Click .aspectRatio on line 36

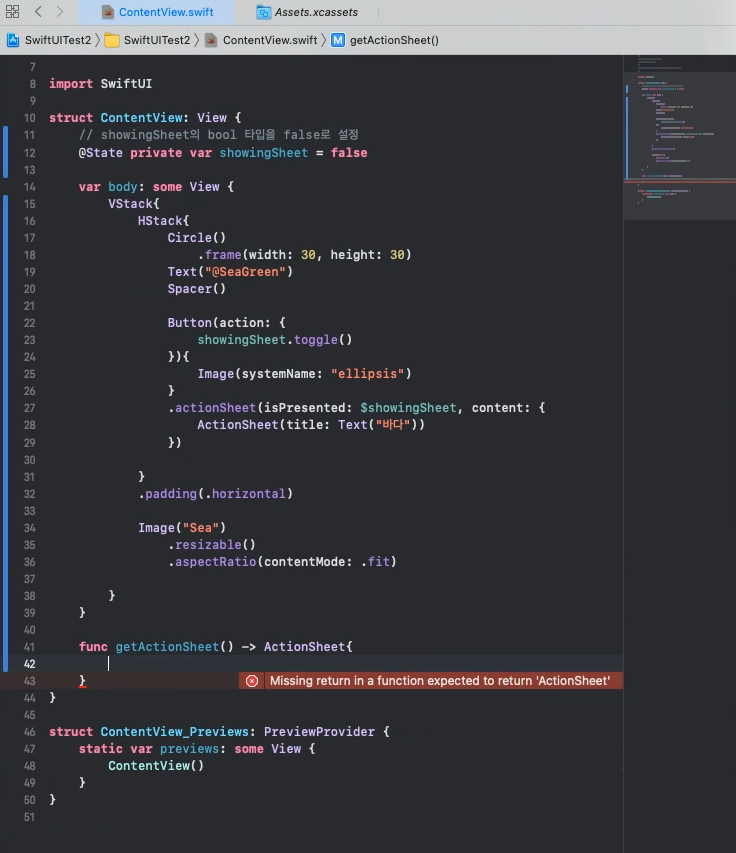pos(212,562)
